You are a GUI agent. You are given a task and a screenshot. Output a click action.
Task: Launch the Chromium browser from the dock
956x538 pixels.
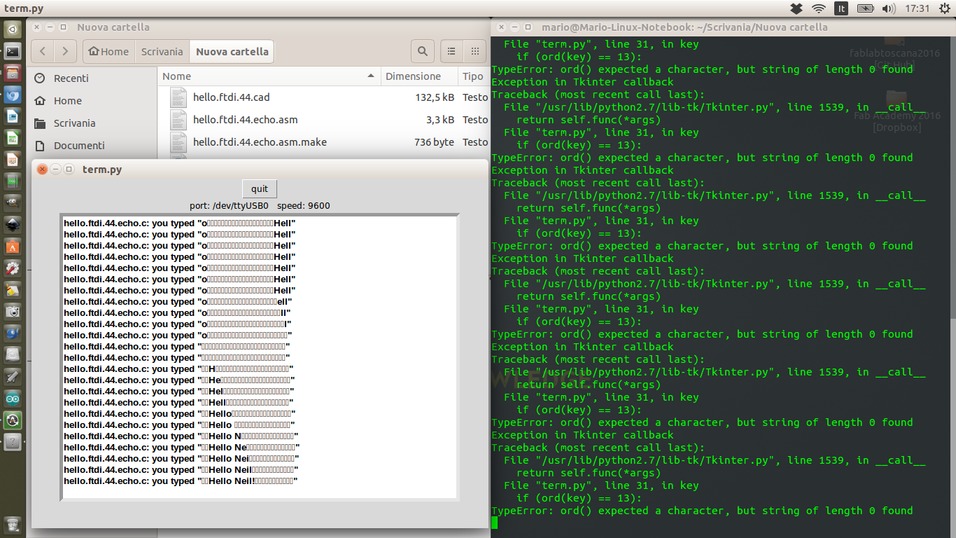click(x=13, y=95)
